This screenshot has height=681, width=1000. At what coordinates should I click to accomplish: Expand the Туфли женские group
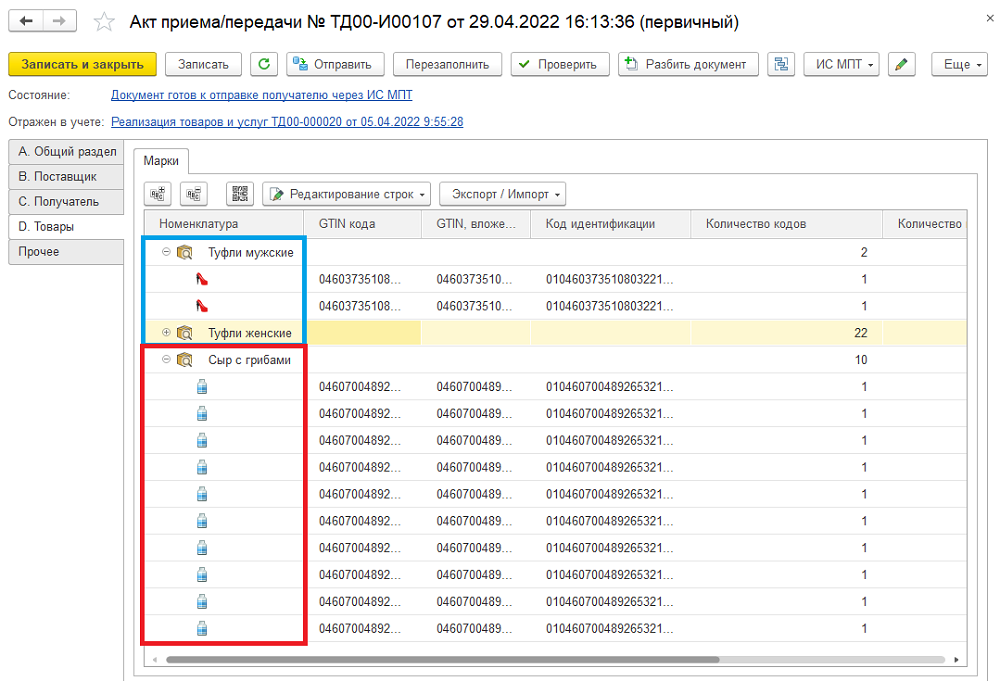coord(166,332)
